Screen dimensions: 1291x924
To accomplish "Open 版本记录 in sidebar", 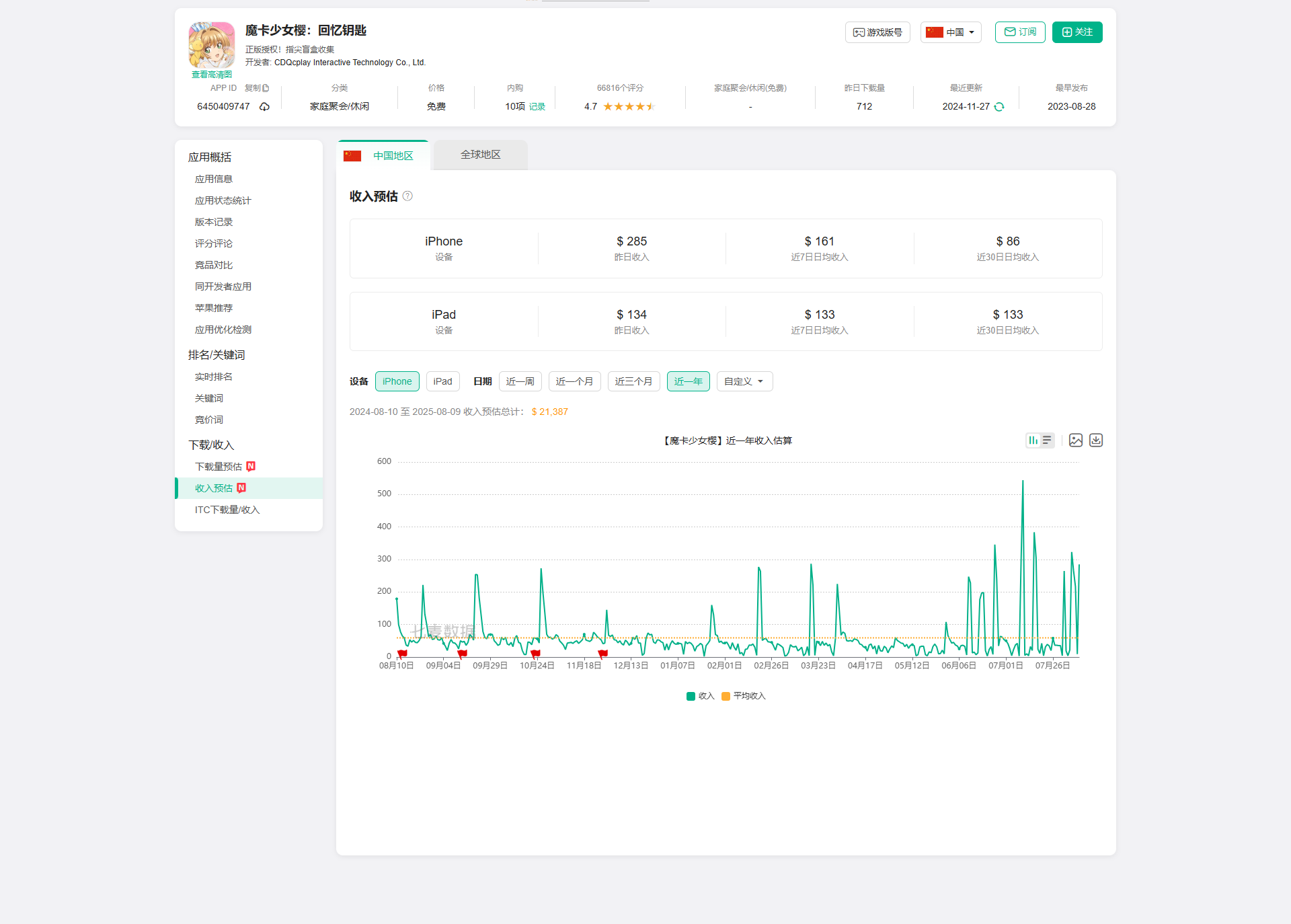I will [214, 222].
